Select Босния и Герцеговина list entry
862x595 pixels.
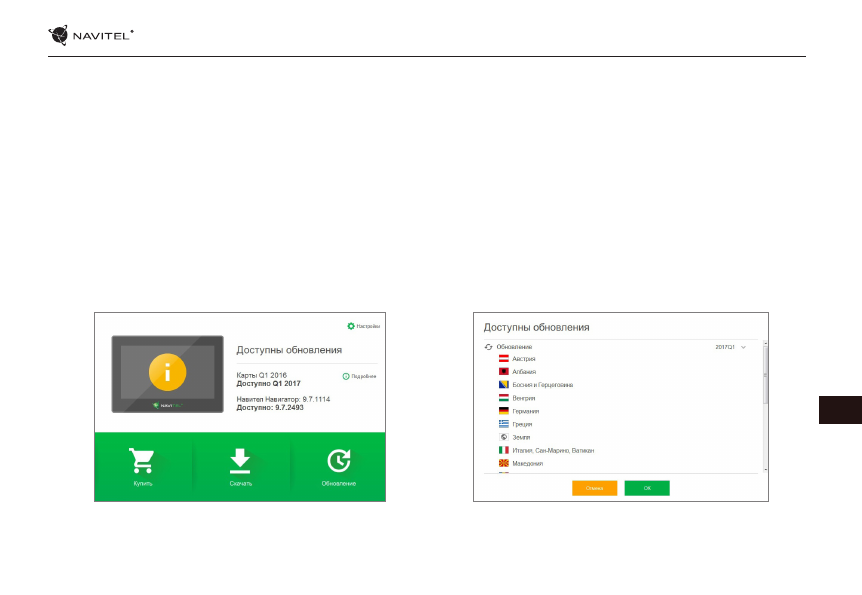point(542,384)
